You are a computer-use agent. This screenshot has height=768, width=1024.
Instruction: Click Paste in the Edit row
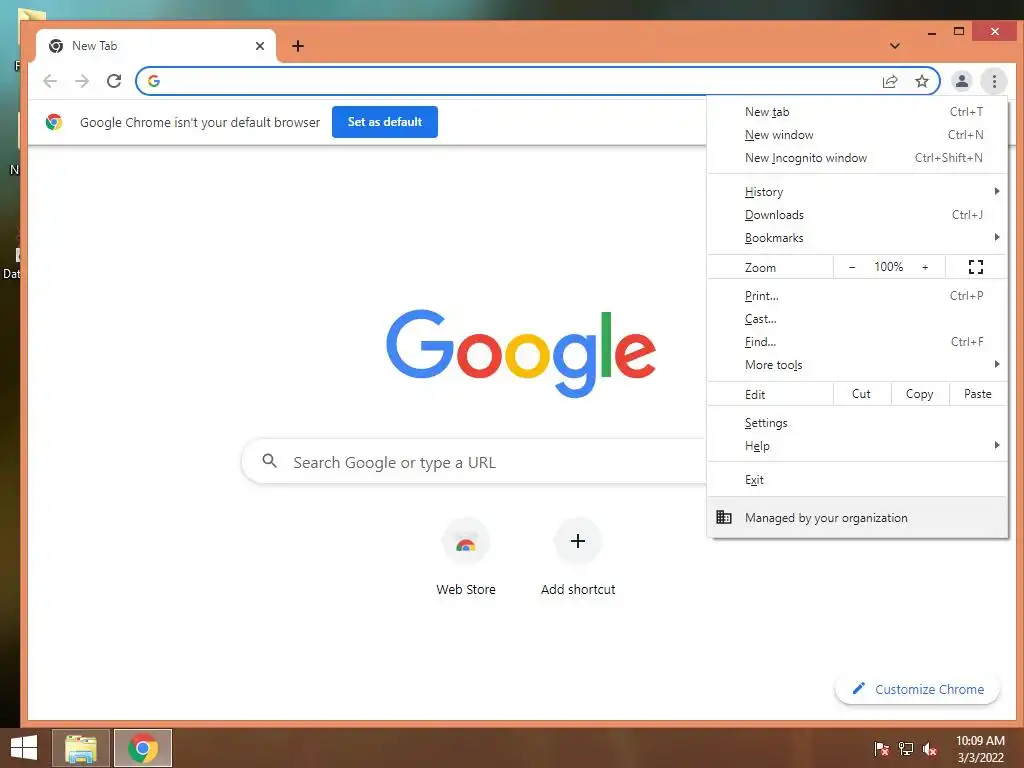pyautogui.click(x=978, y=394)
